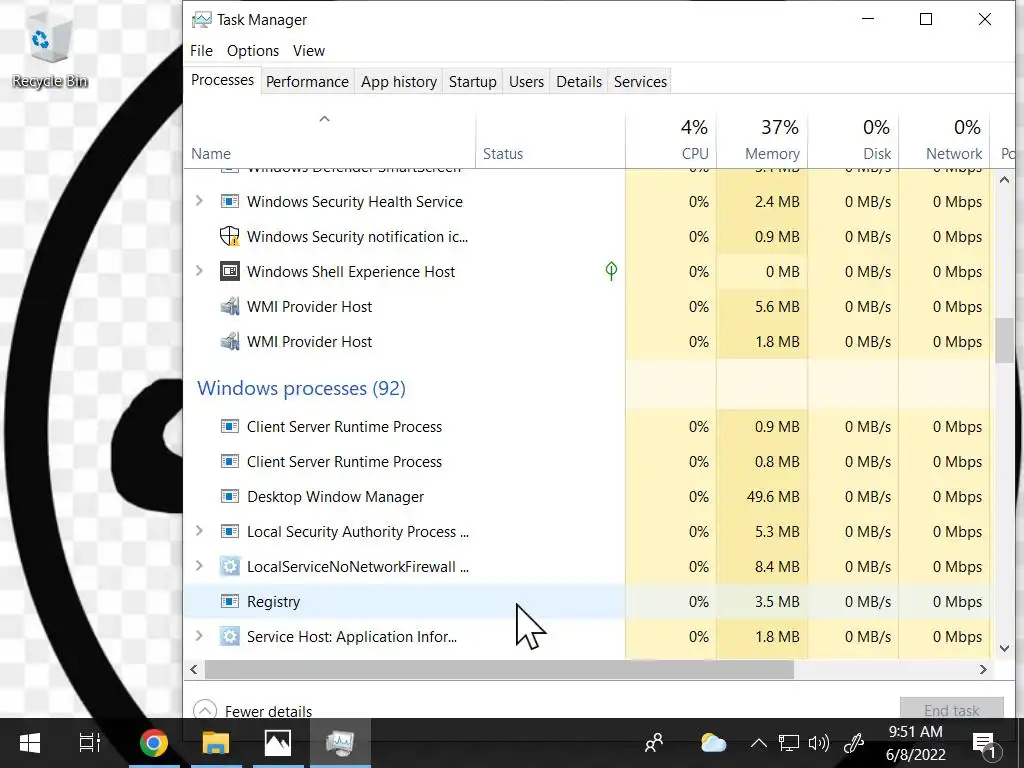Click the vertical scrollbar up arrow
Viewport: 1024px width, 768px height.
tap(1004, 180)
